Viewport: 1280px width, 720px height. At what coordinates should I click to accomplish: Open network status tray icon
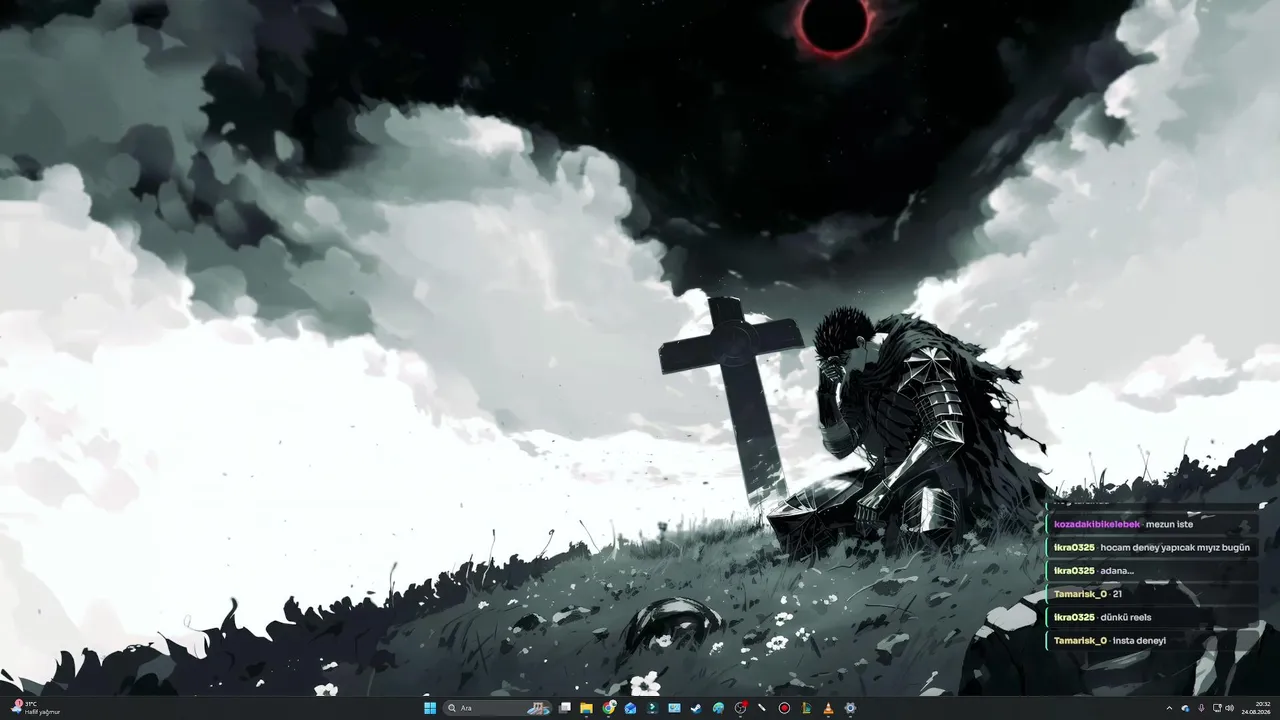click(1217, 708)
